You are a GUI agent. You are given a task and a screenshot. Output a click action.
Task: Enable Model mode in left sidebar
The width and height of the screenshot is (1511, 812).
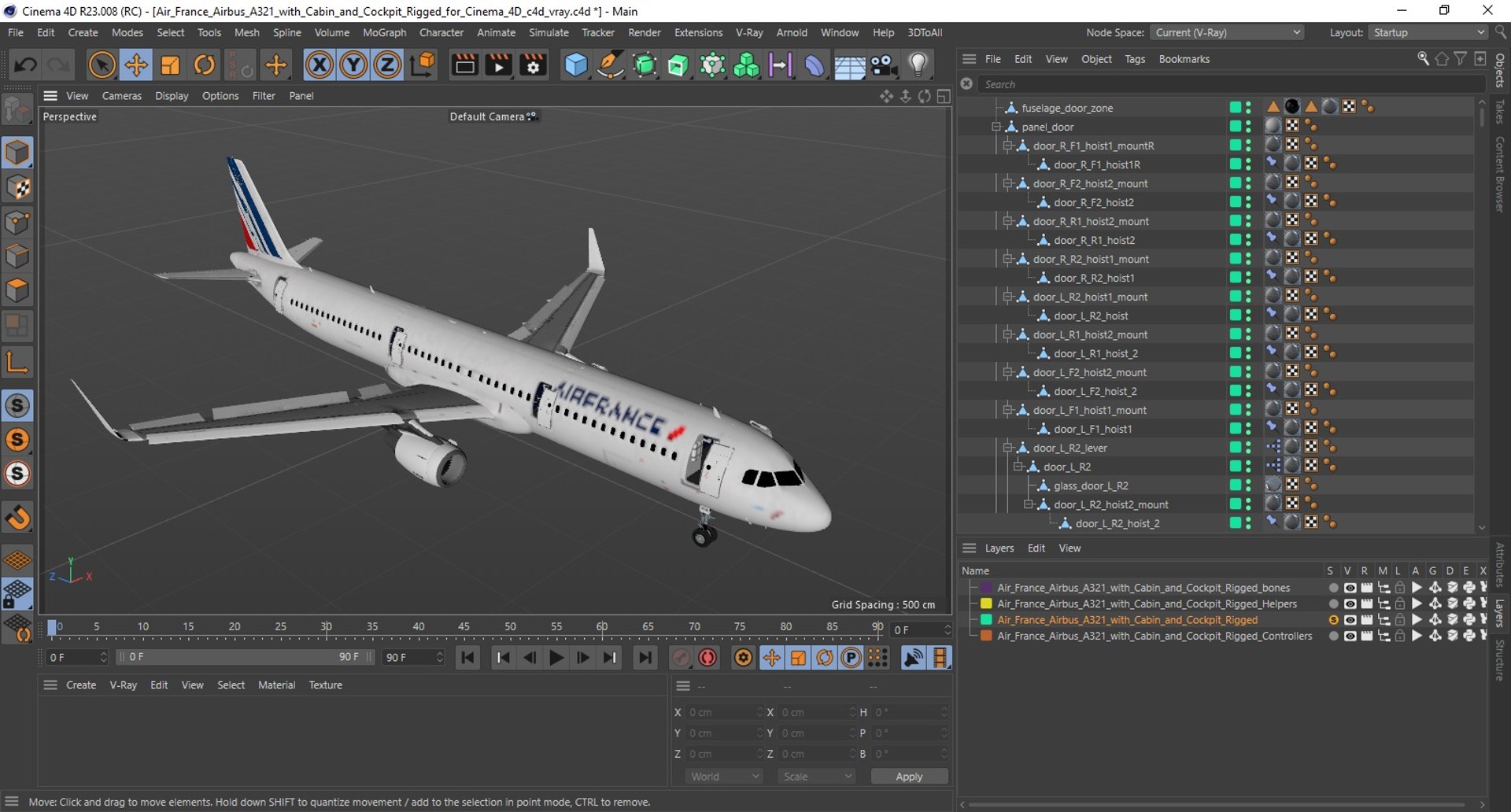tap(17, 153)
